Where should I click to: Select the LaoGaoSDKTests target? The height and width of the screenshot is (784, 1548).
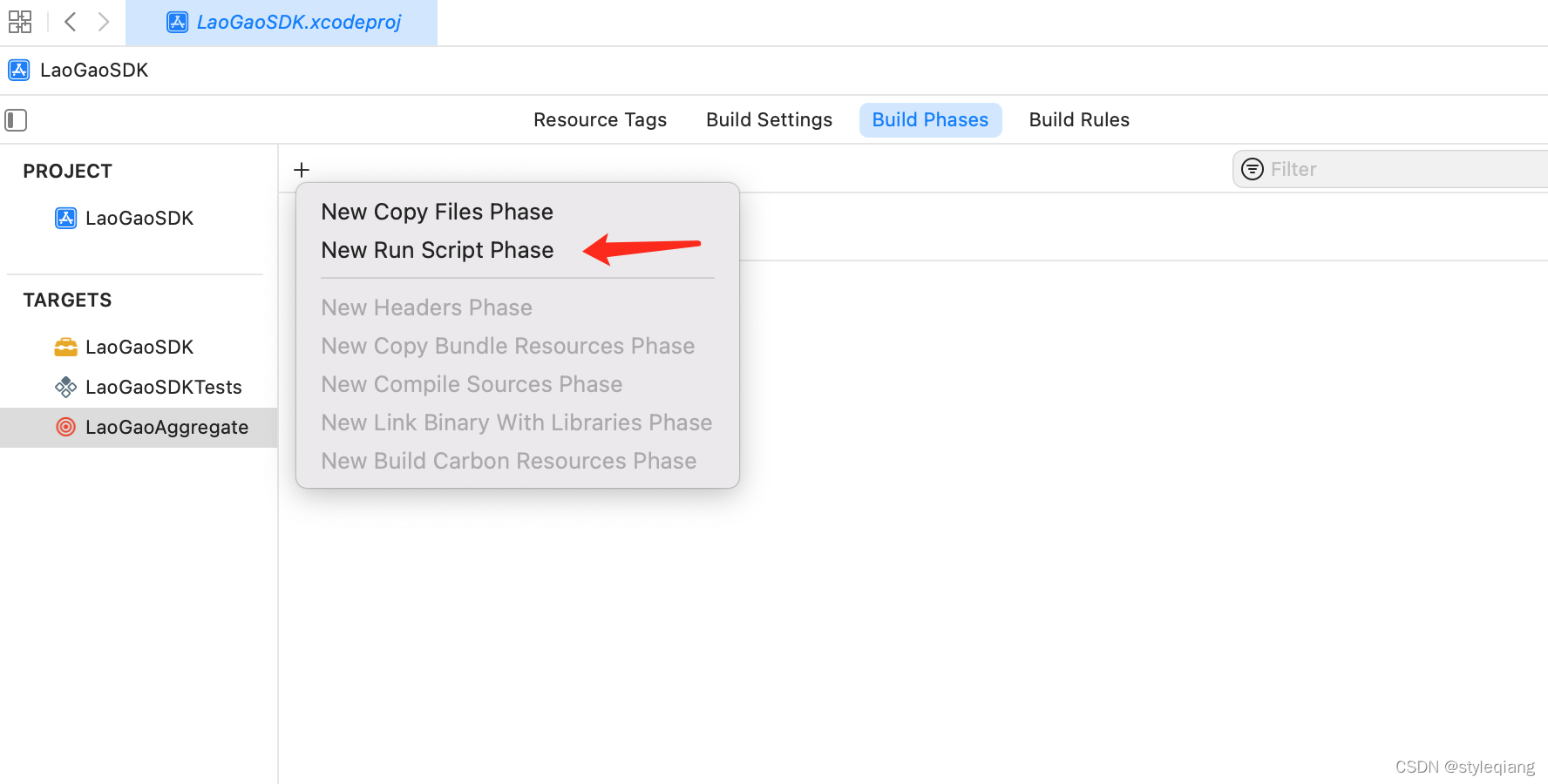[139, 387]
